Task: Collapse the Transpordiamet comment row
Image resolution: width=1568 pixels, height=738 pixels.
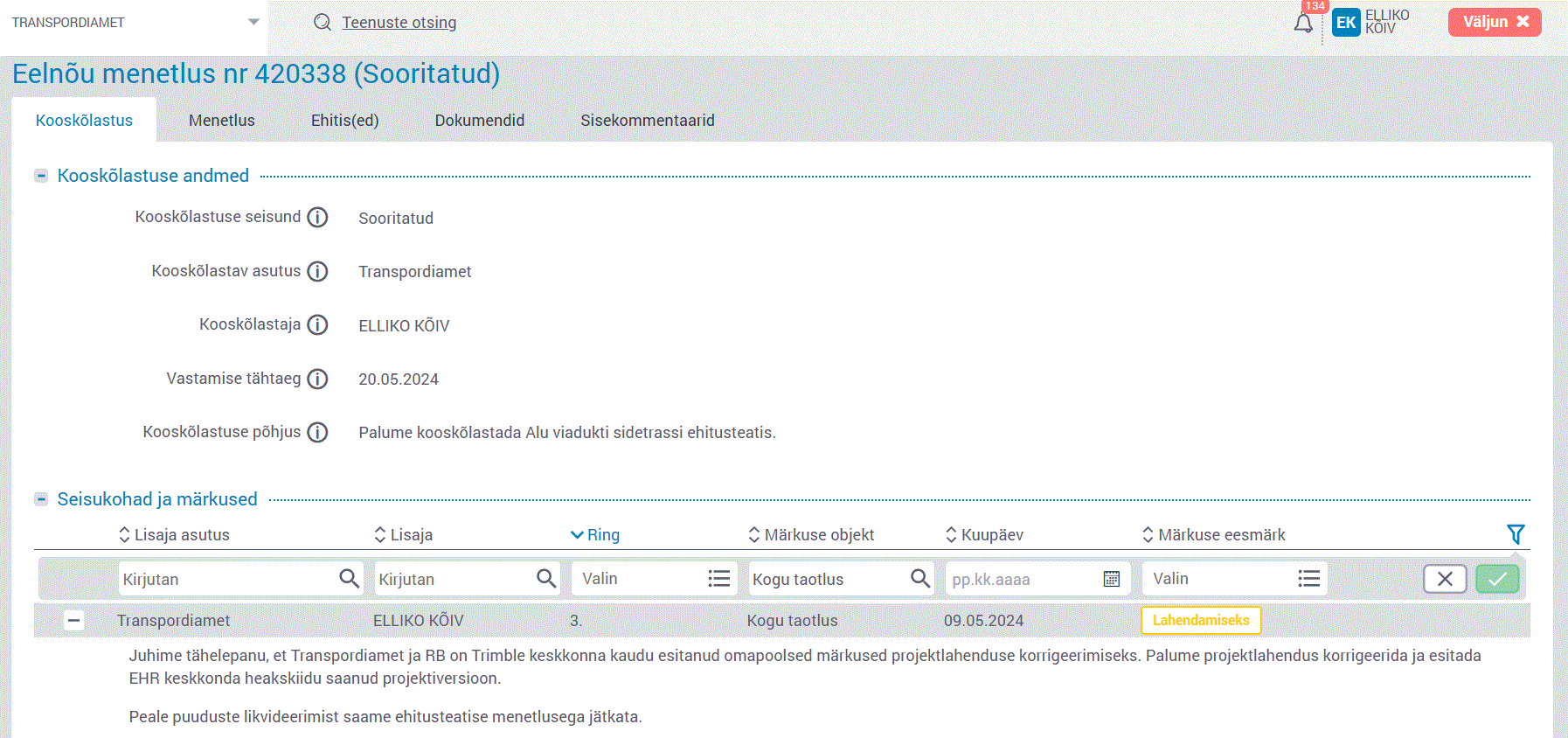Action: (x=74, y=621)
